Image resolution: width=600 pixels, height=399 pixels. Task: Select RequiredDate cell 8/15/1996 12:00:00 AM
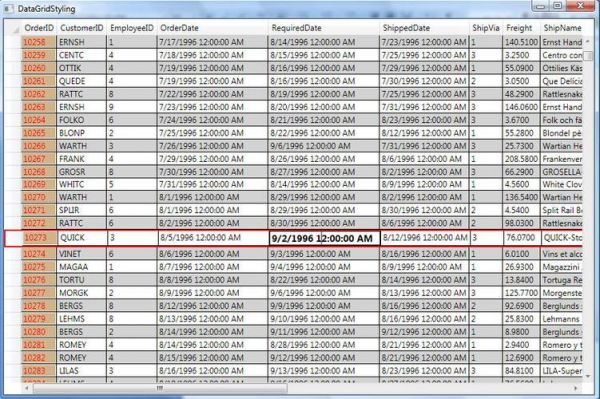tap(324, 55)
